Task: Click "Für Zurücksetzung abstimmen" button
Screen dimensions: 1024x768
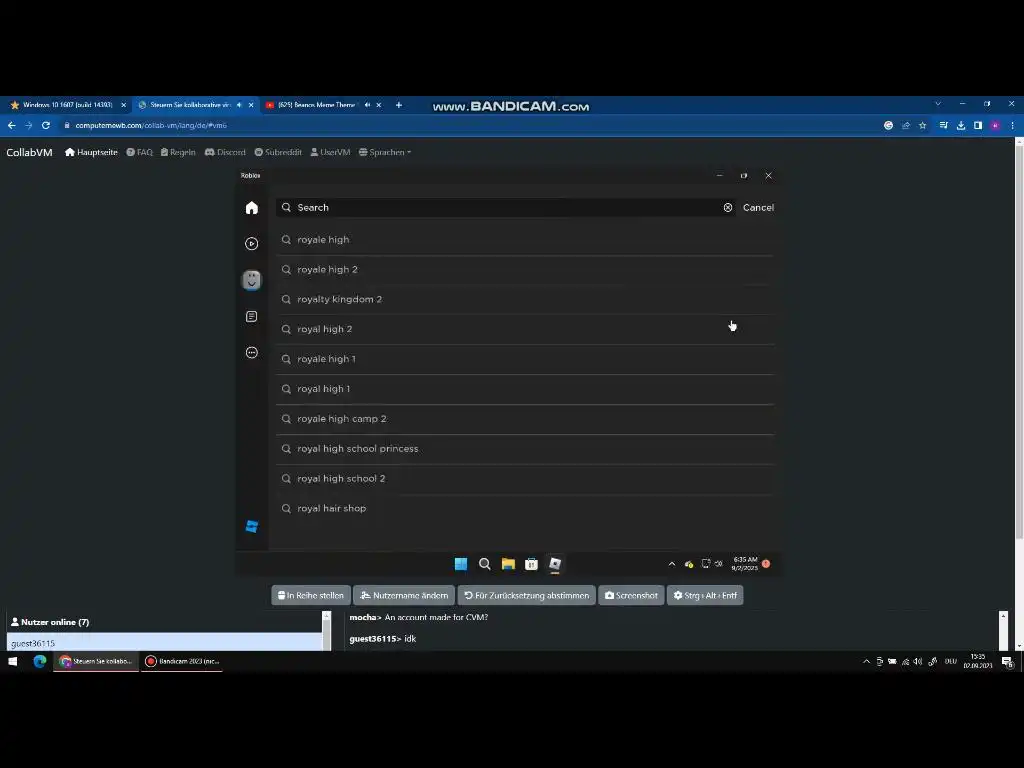Action: click(526, 596)
